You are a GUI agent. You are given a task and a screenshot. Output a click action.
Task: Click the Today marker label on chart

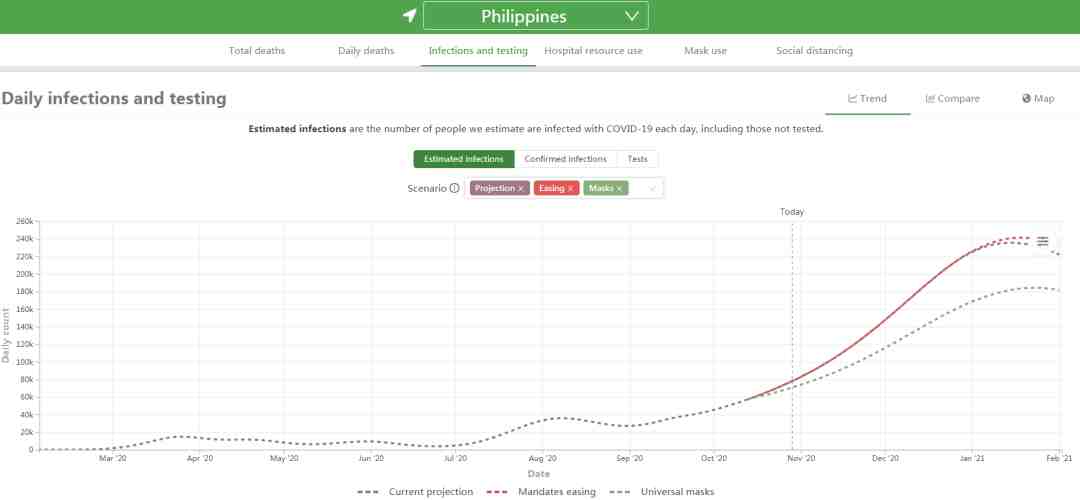[792, 212]
